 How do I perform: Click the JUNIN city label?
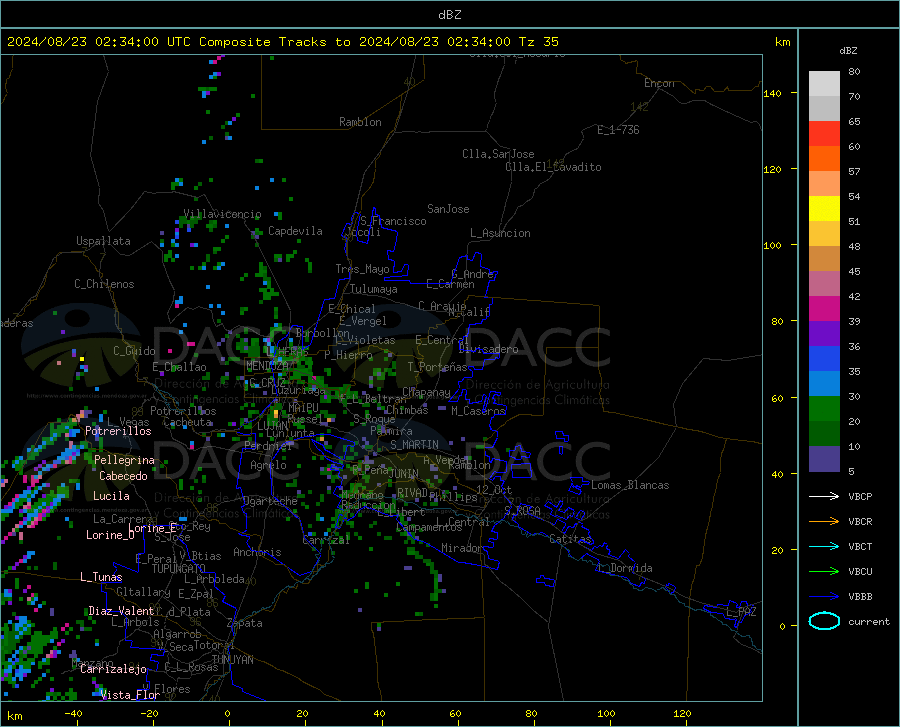[404, 474]
